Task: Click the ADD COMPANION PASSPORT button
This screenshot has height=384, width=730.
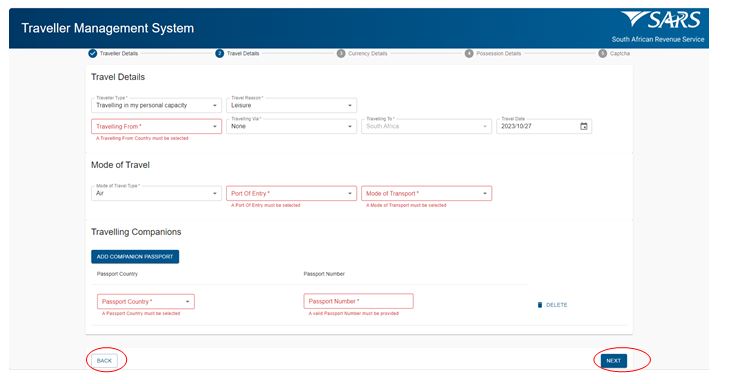Action: 135,256
